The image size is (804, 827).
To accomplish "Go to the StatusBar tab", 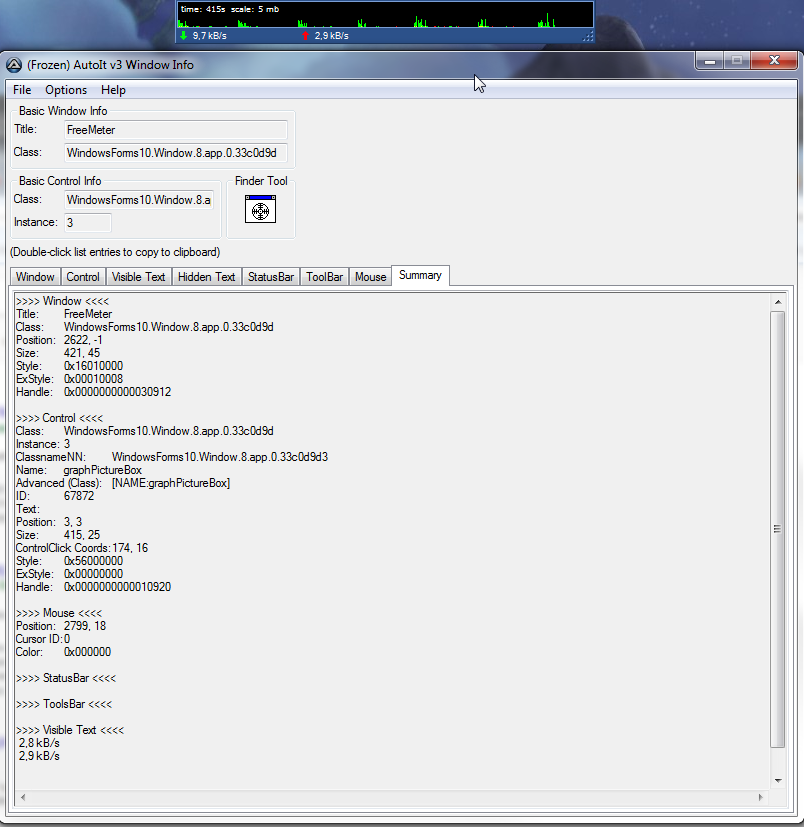I will tap(271, 277).
